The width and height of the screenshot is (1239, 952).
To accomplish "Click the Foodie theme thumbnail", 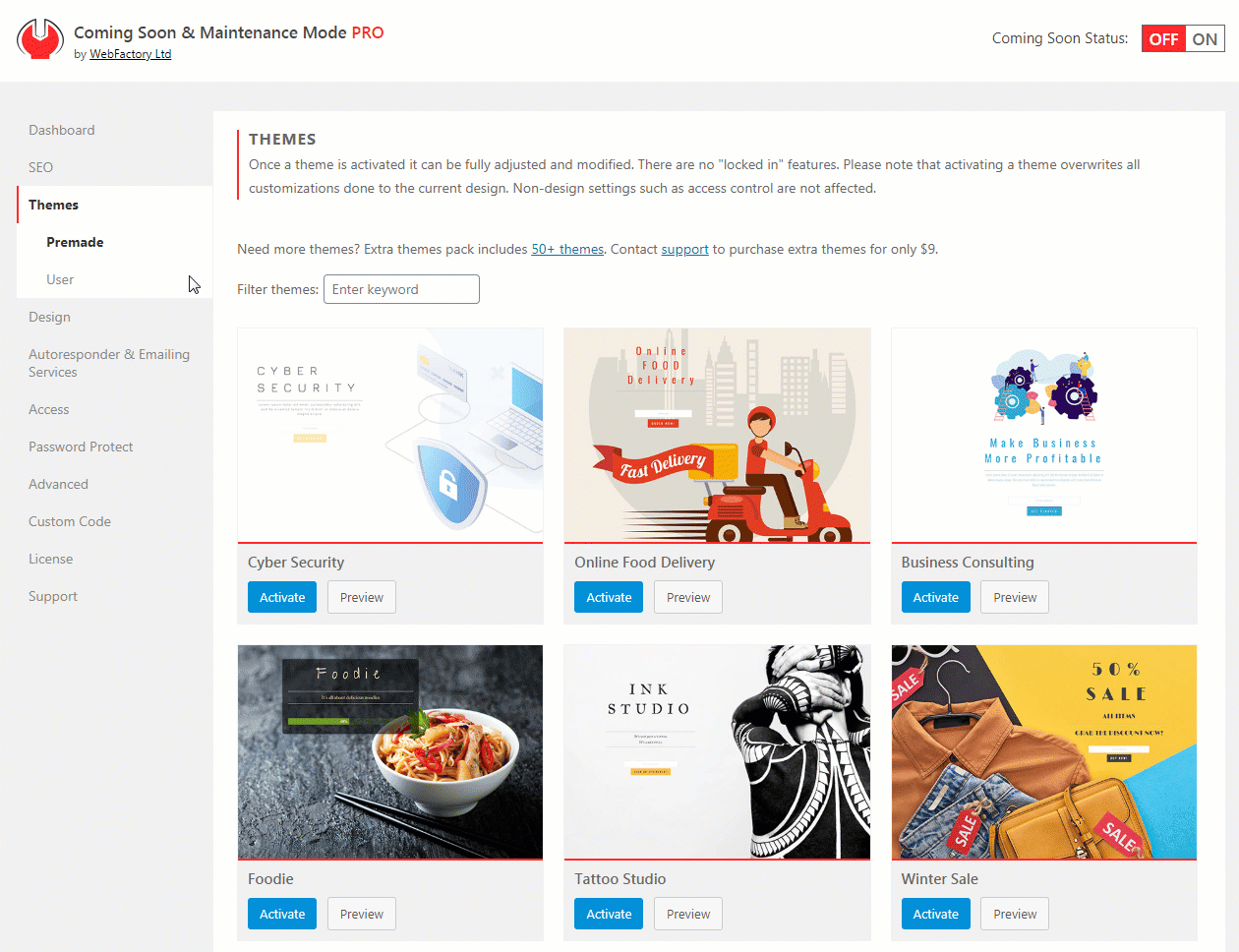I will (390, 751).
